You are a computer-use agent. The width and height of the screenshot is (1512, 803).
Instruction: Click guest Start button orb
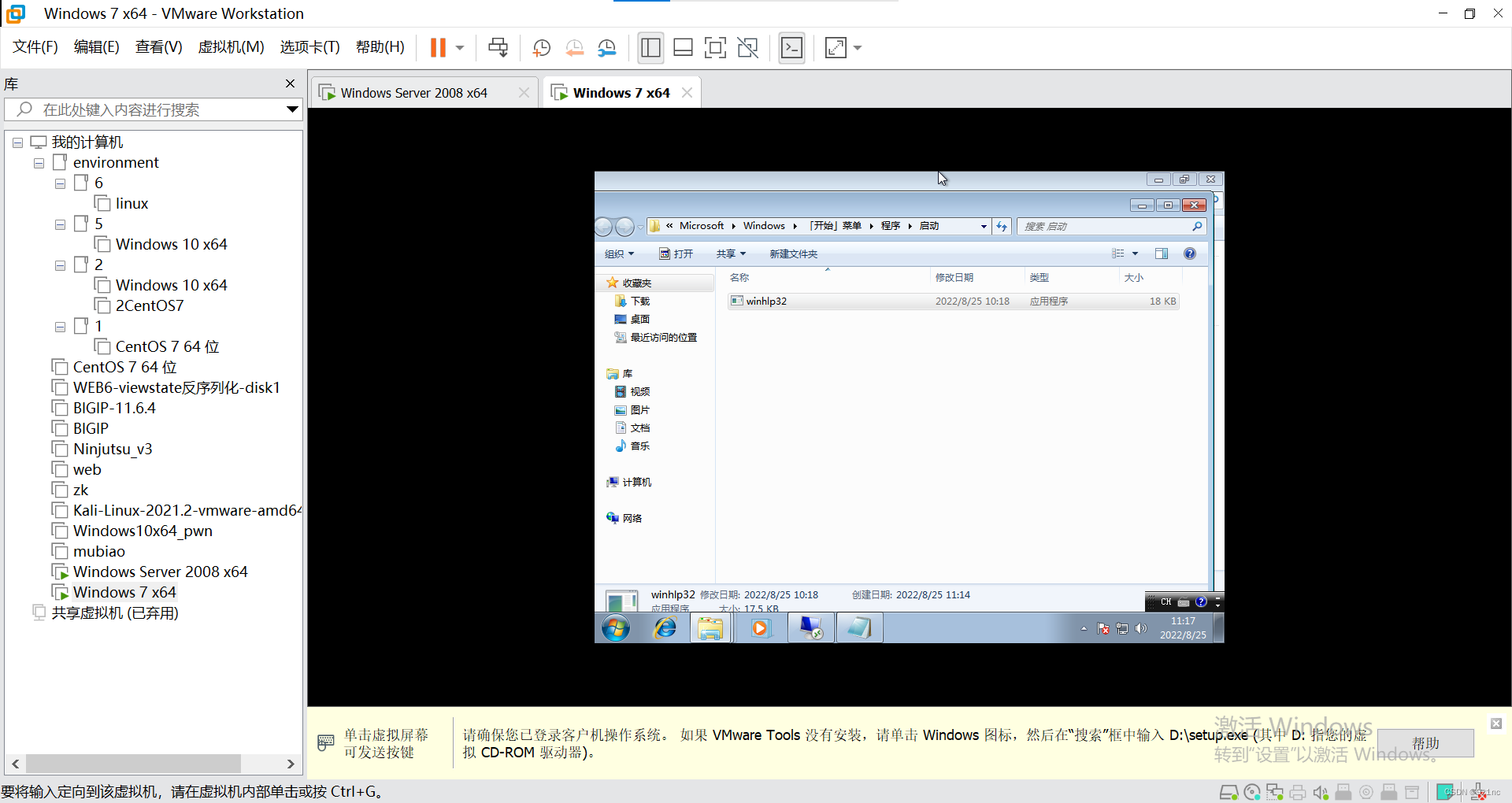click(x=616, y=628)
